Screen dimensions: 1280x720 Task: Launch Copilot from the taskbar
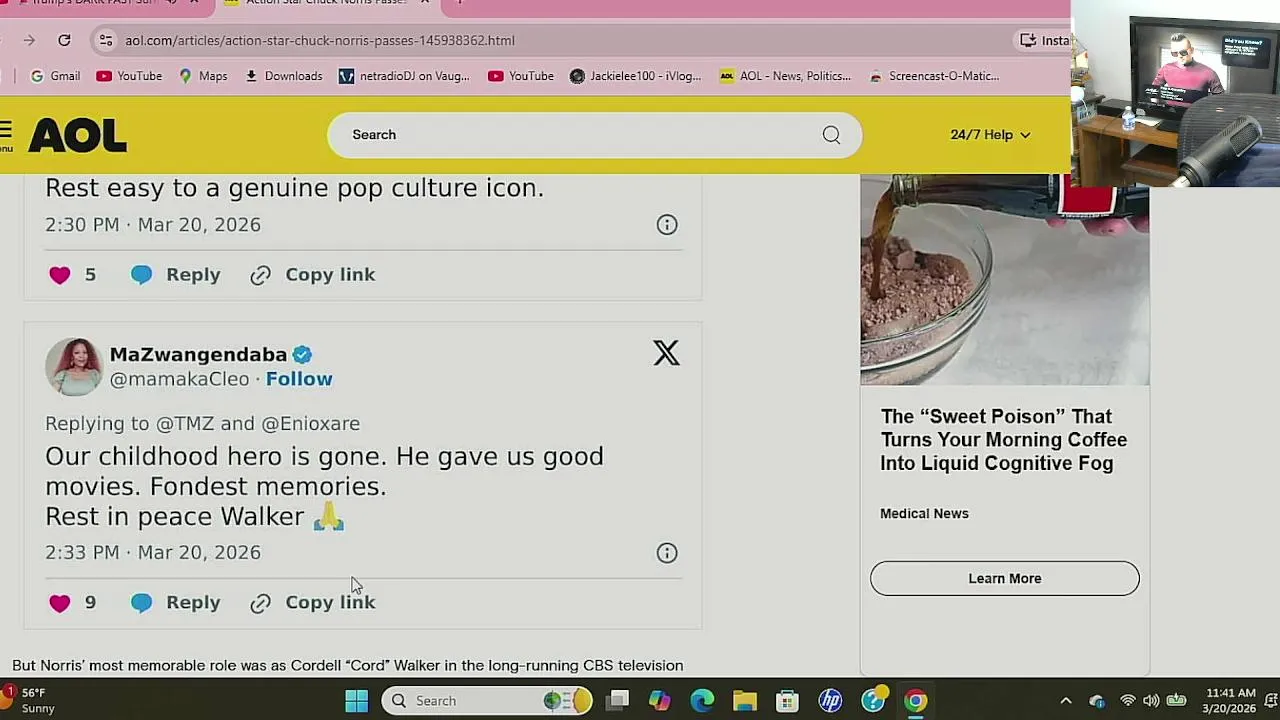pos(660,701)
